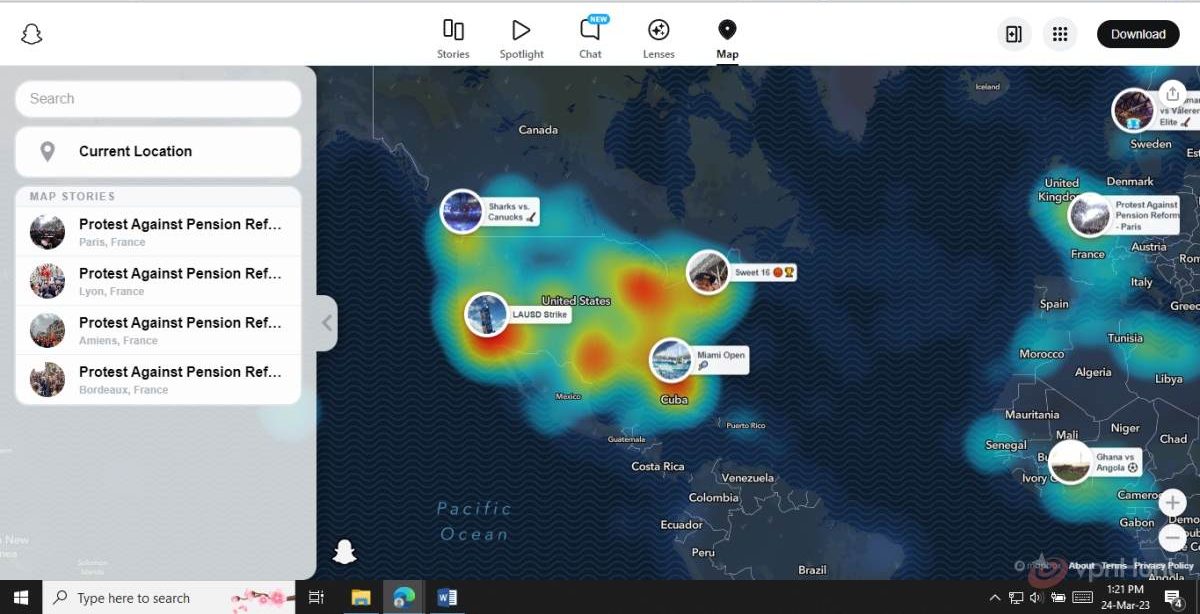Select the protest story titled for Bordeaux, France

(158, 379)
